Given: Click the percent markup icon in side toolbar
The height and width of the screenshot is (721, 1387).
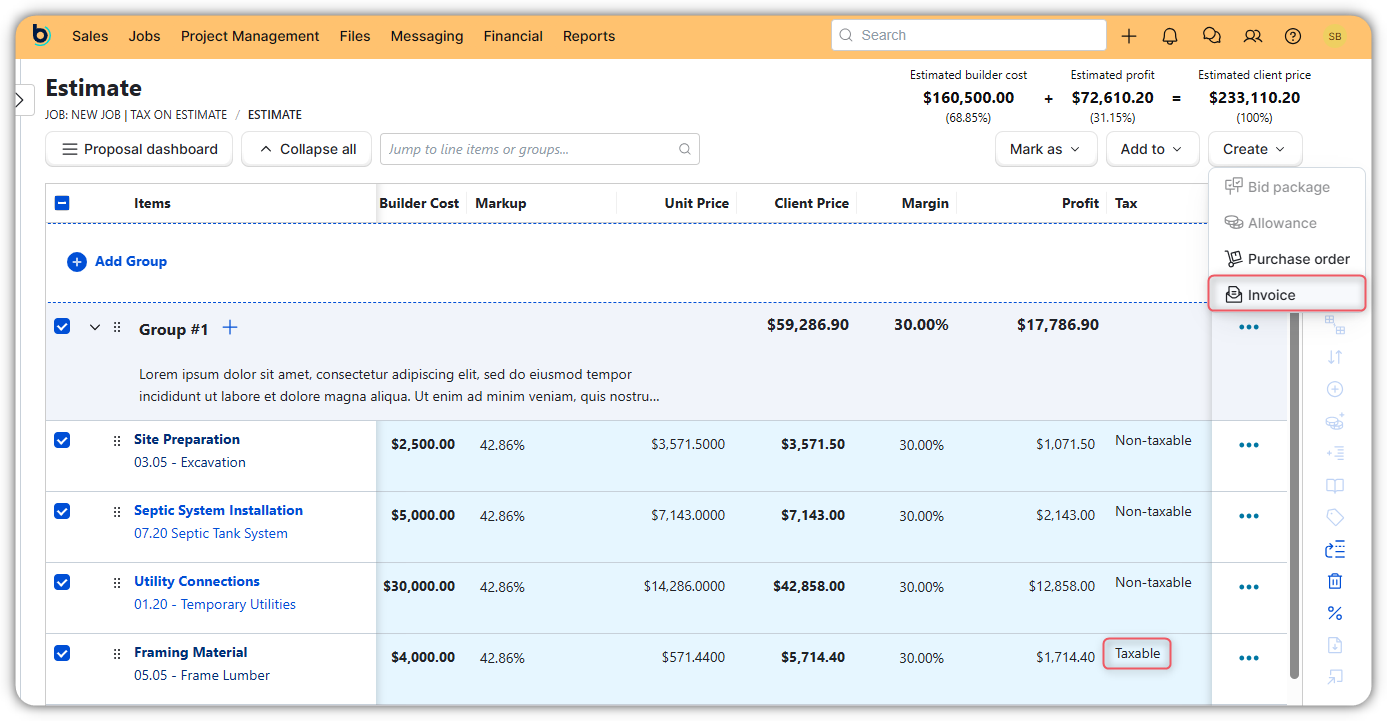Looking at the screenshot, I should tap(1335, 613).
